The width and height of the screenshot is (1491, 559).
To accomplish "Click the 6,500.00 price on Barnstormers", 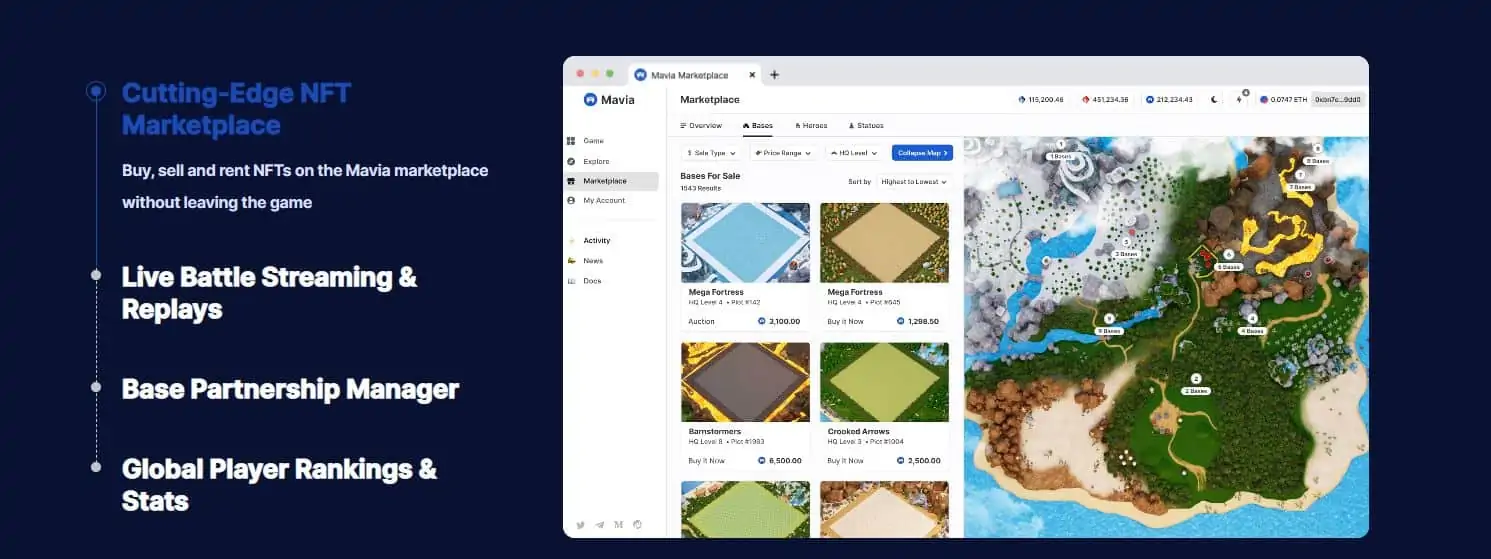I will click(779, 461).
